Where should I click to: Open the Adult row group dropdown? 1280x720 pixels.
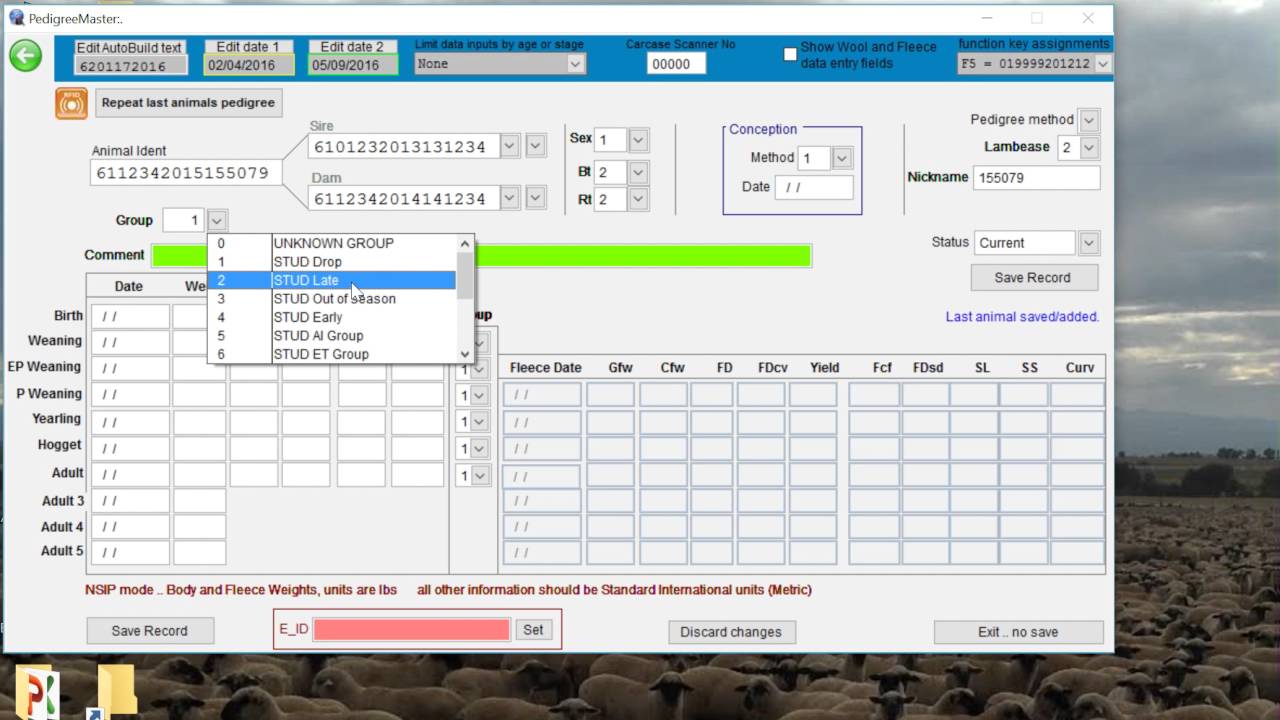pyautogui.click(x=479, y=476)
